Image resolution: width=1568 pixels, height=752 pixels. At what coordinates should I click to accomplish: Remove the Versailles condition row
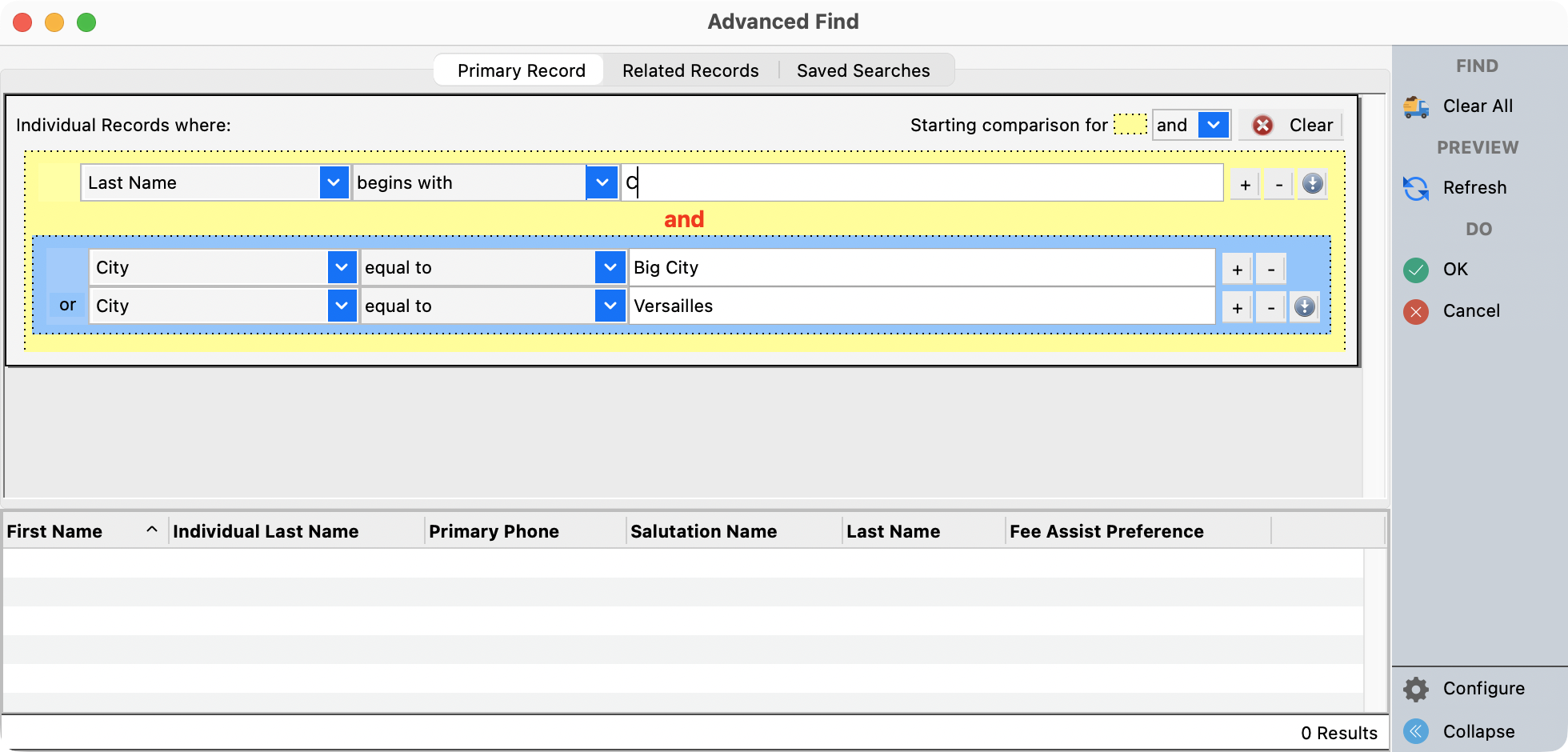coord(1270,307)
